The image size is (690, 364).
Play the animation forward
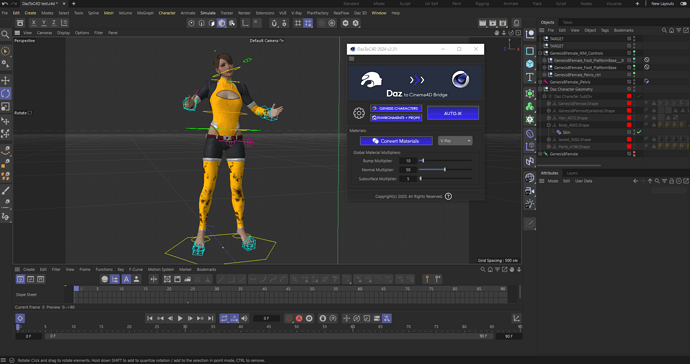pos(180,318)
